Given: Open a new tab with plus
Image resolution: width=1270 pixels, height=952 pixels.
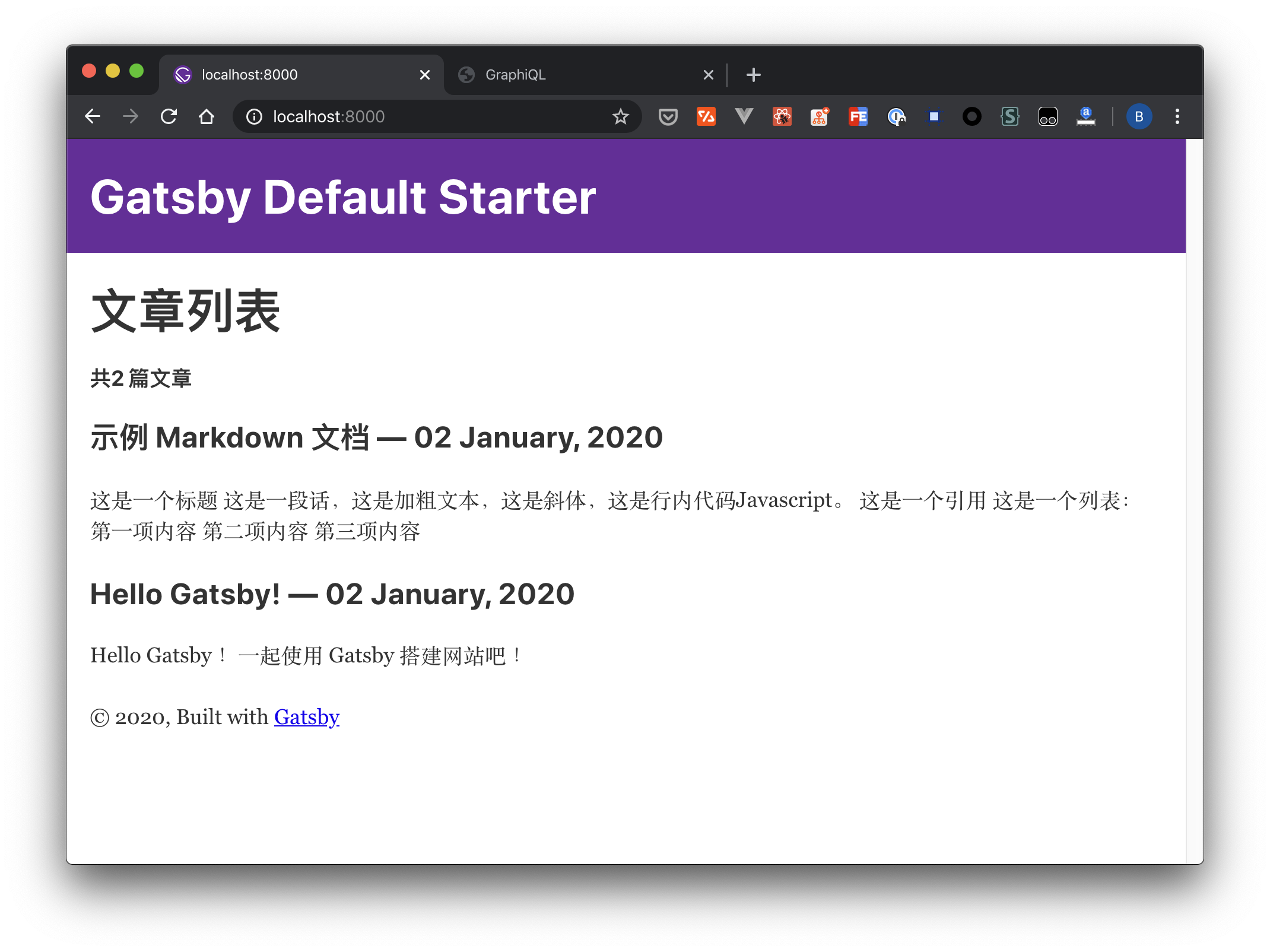Looking at the screenshot, I should click(x=754, y=75).
